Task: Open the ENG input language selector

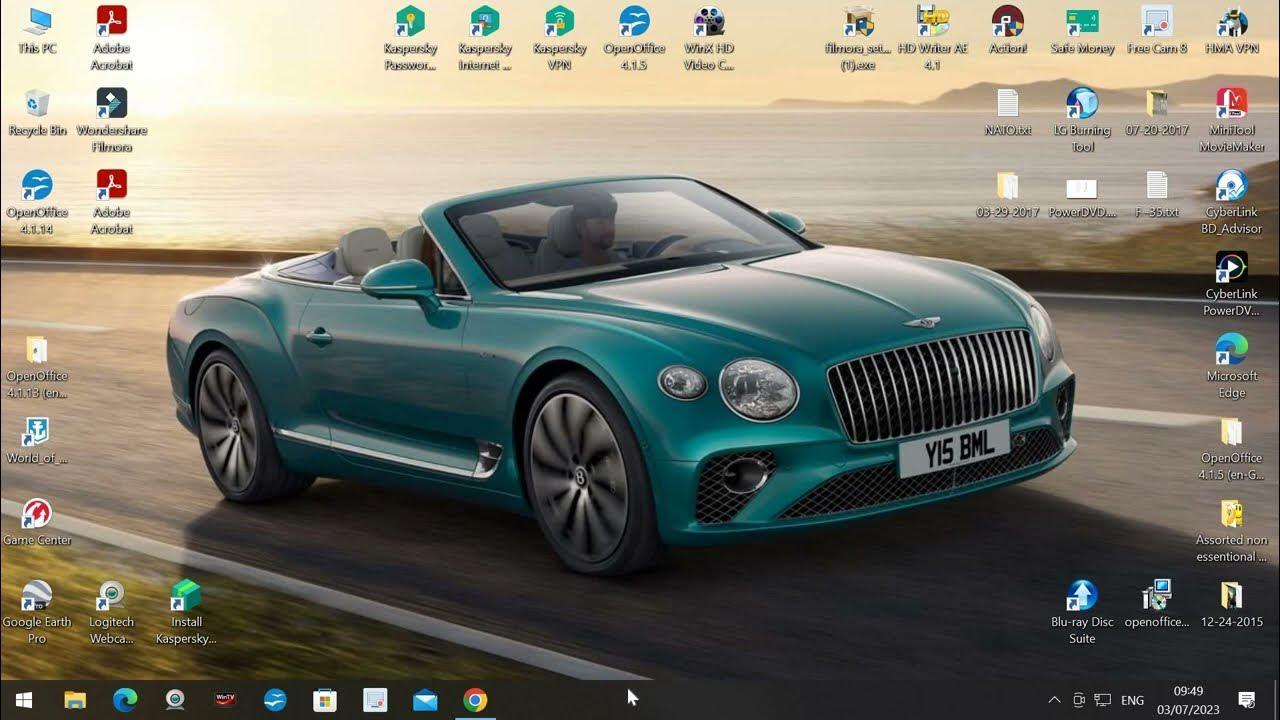Action: tap(1132, 700)
